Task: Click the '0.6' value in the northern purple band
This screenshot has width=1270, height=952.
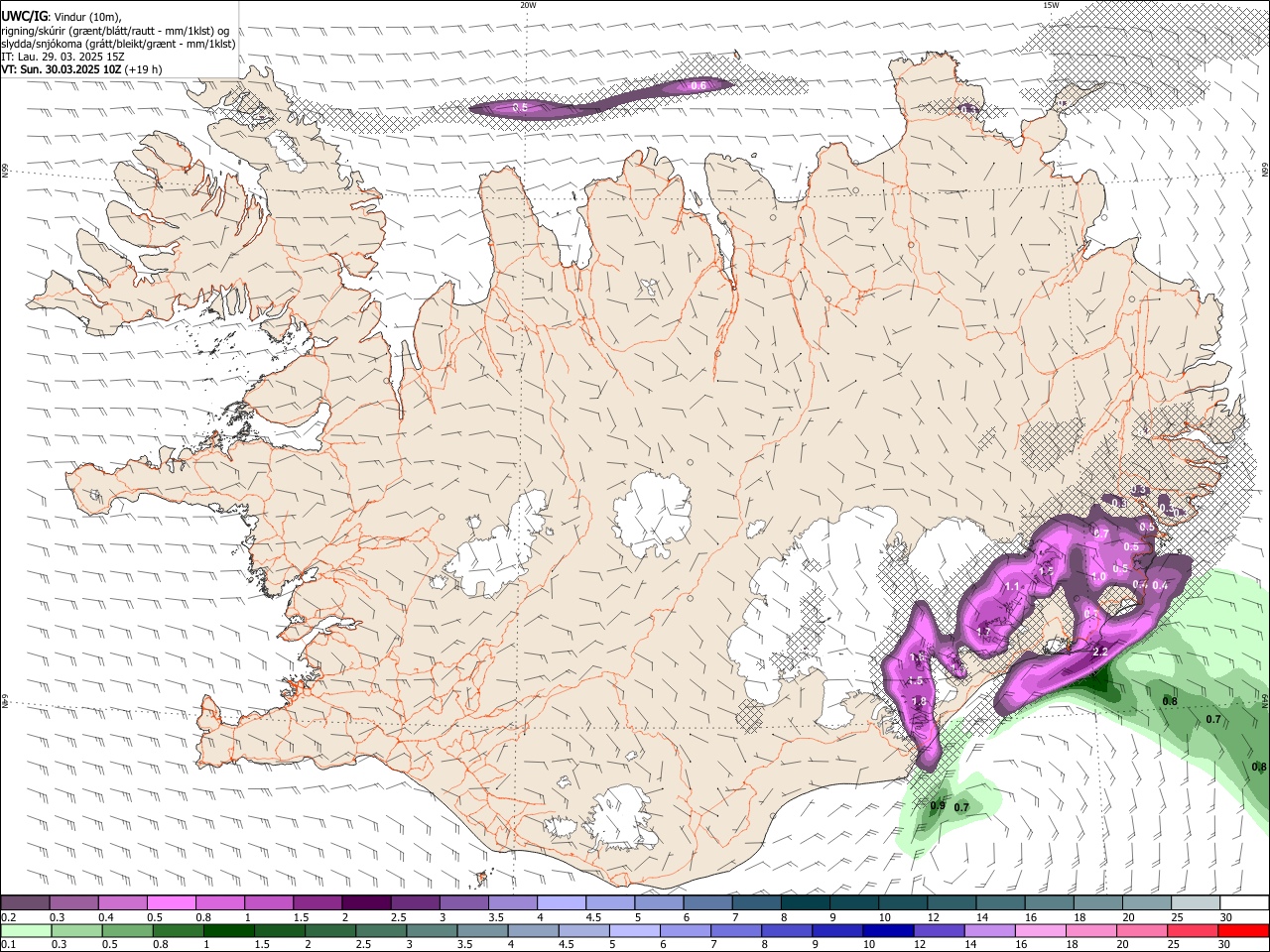Action: (698, 86)
